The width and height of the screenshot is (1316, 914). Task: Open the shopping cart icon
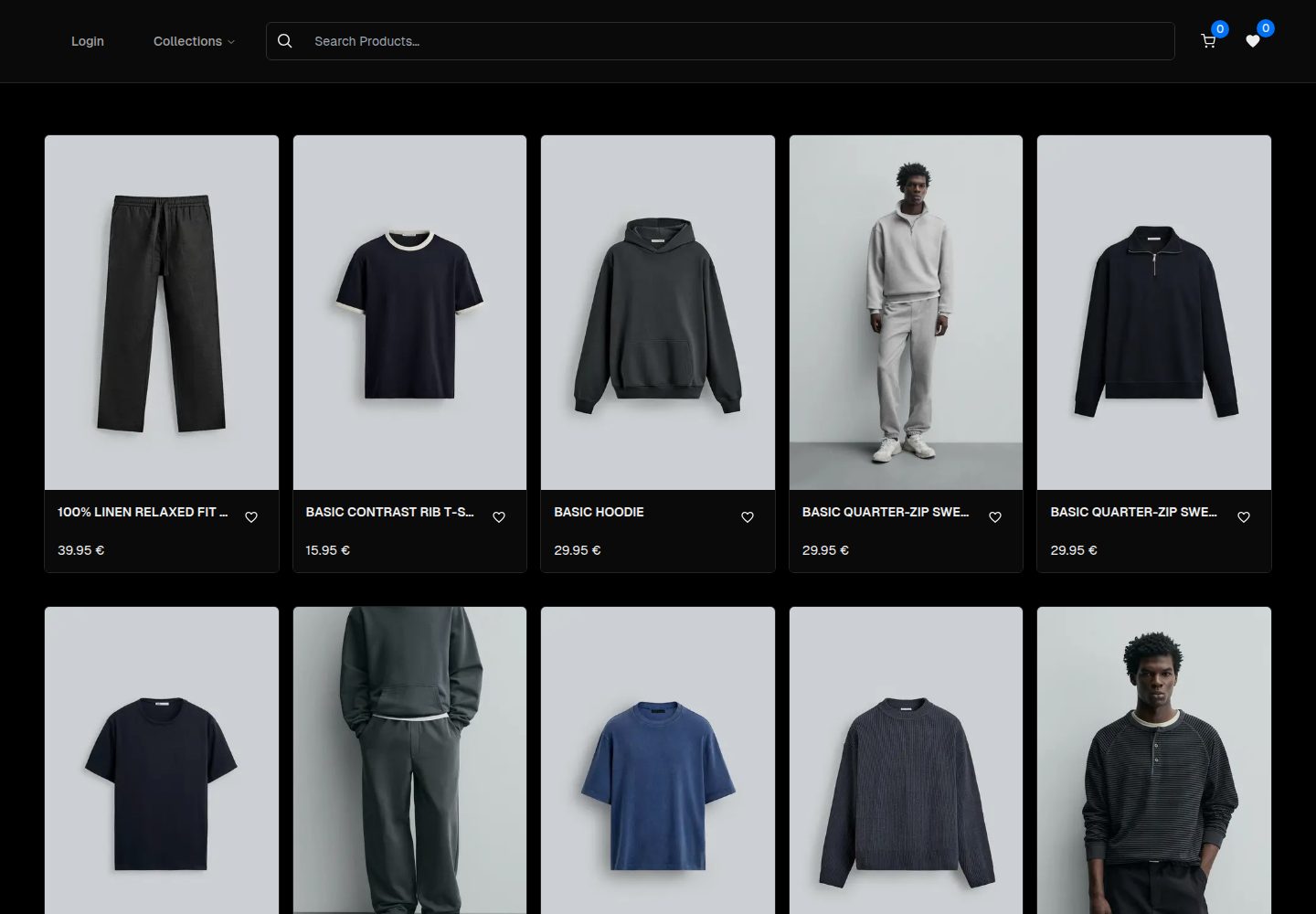[1208, 41]
